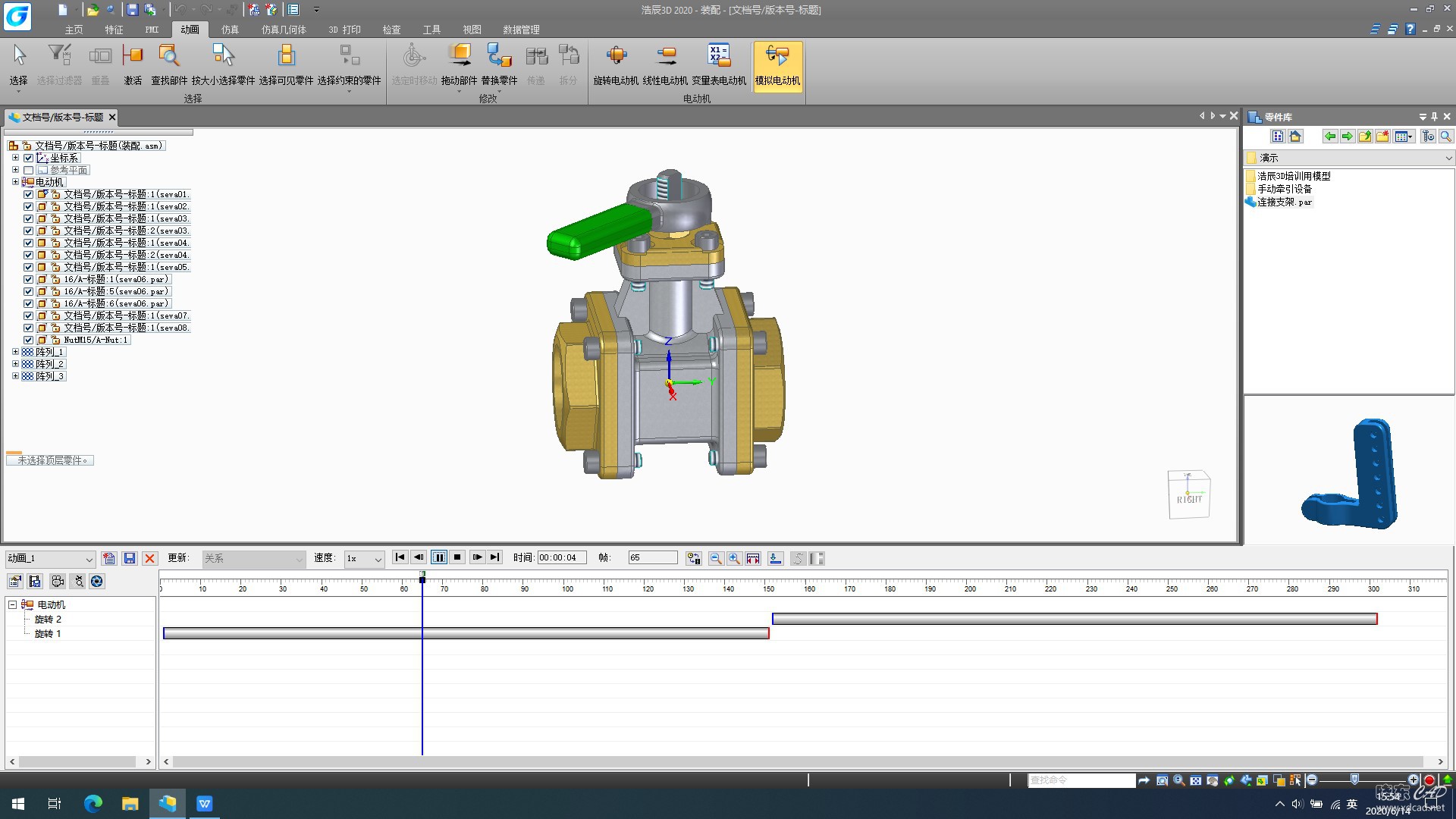Viewport: 1456px width, 819px height.
Task: Collapse the 电动机 node in timeline tree
Action: pyautogui.click(x=13, y=604)
